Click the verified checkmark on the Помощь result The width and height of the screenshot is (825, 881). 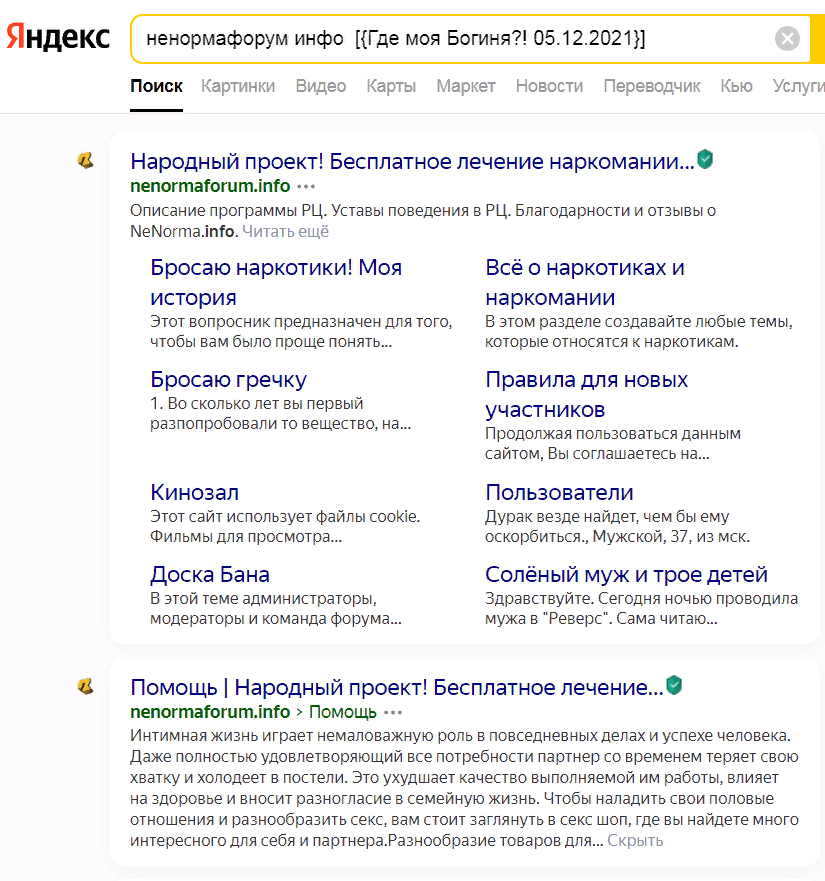[x=673, y=685]
